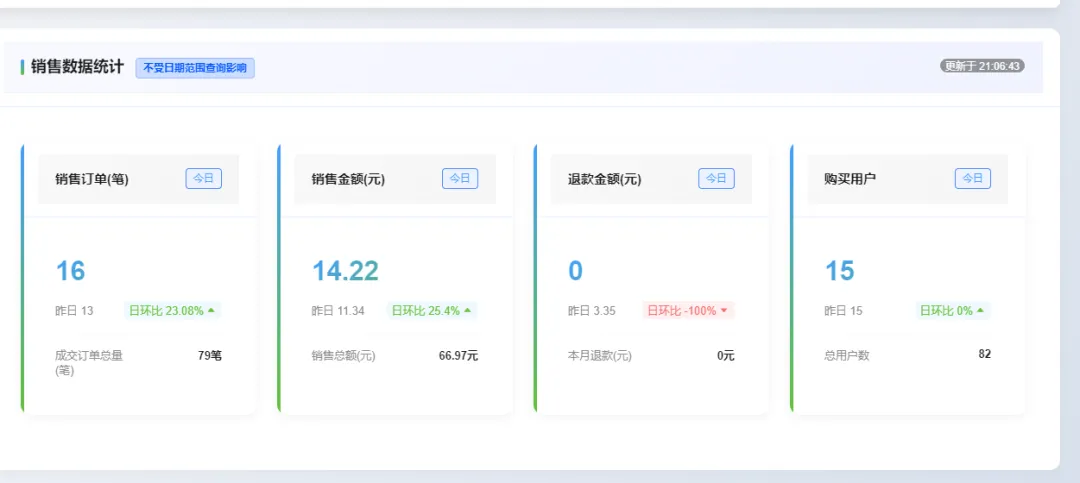Click the 日环比 23.08% growth tag
The image size is (1080, 483).
(172, 311)
